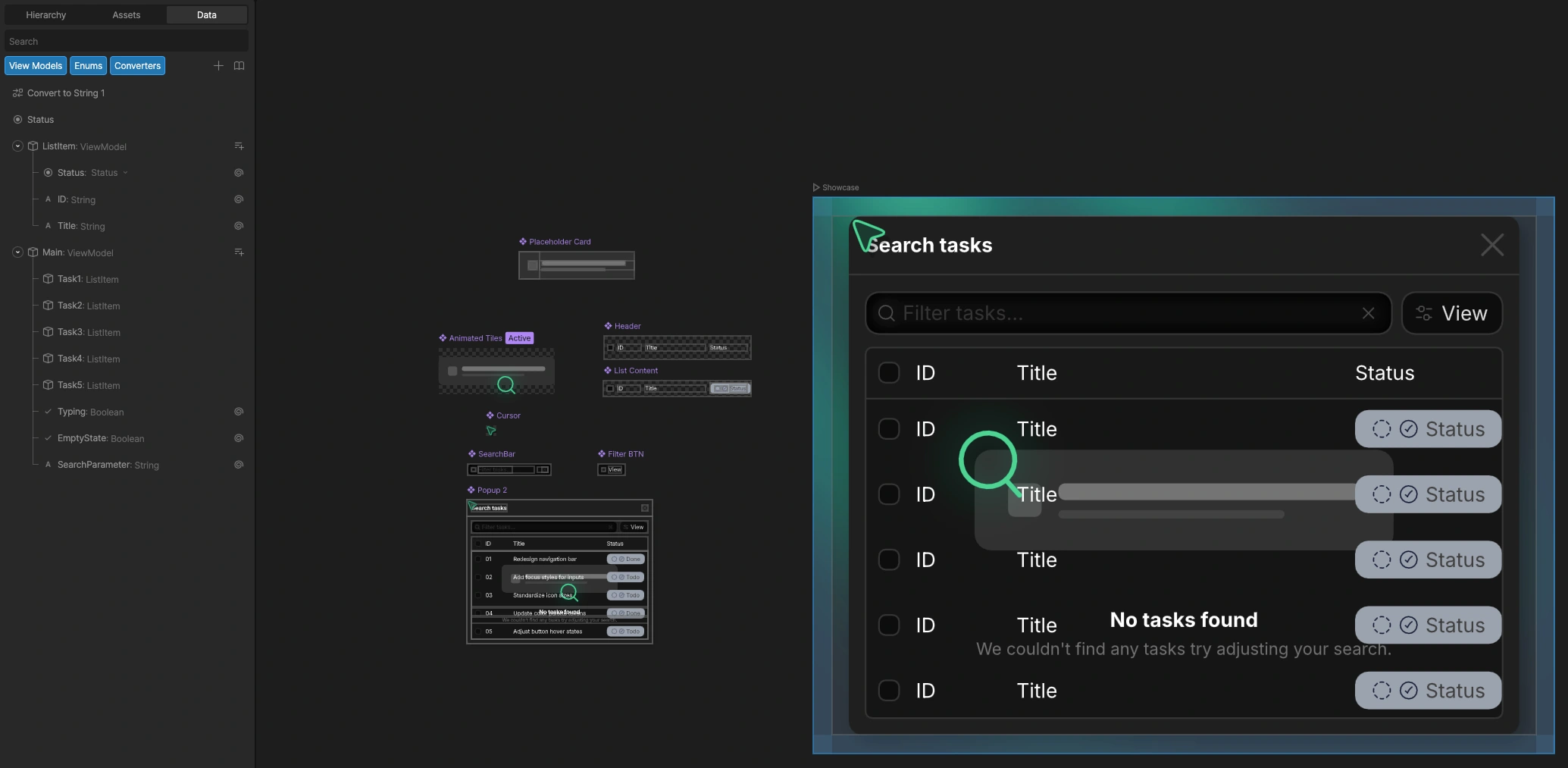Open the documentation book icon beside the plus
1568x768 pixels.
coord(239,66)
